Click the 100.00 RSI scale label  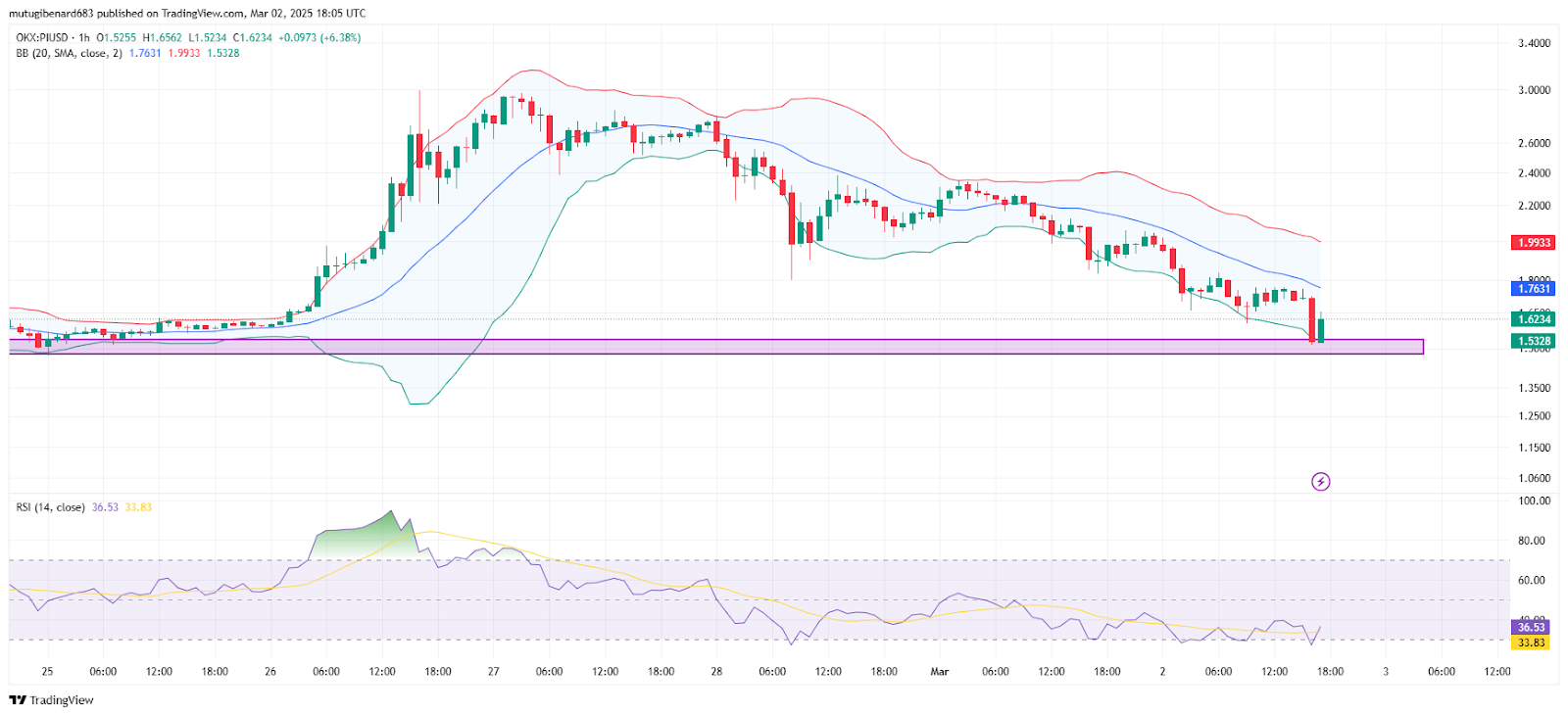pos(1534,501)
